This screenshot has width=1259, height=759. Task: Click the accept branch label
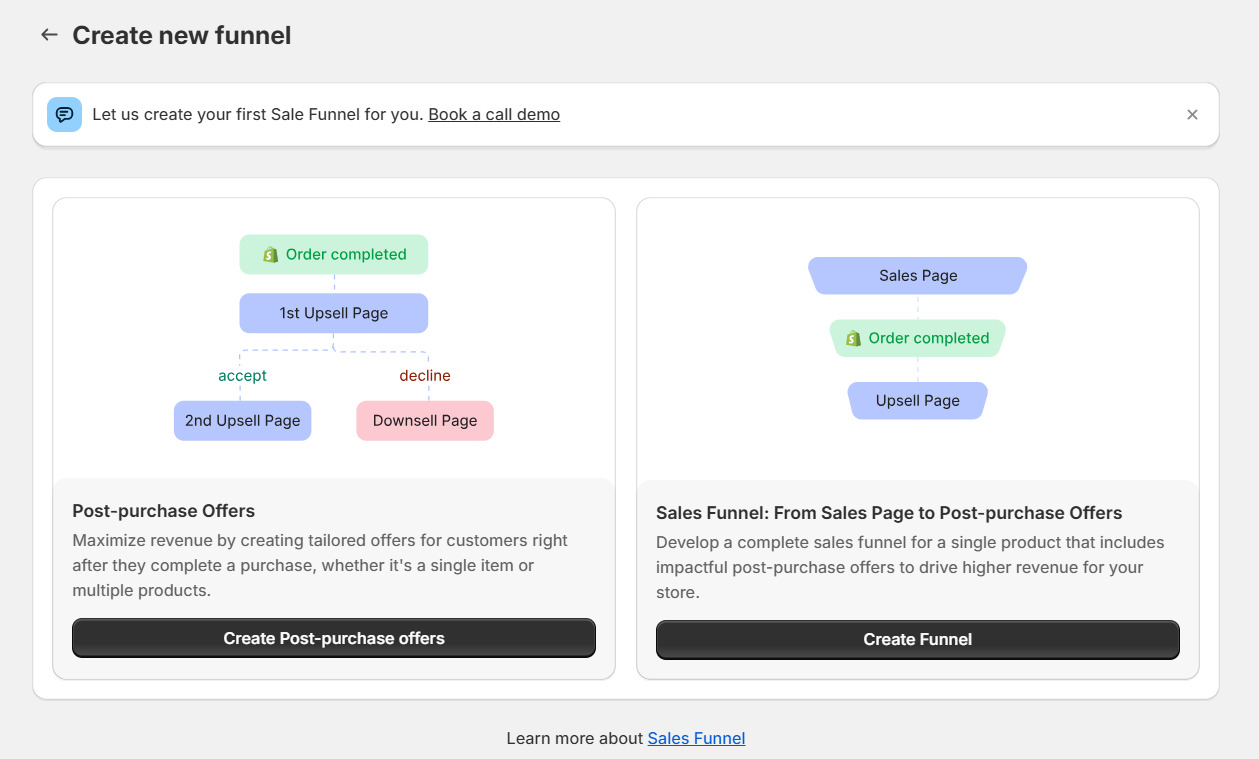coord(241,375)
